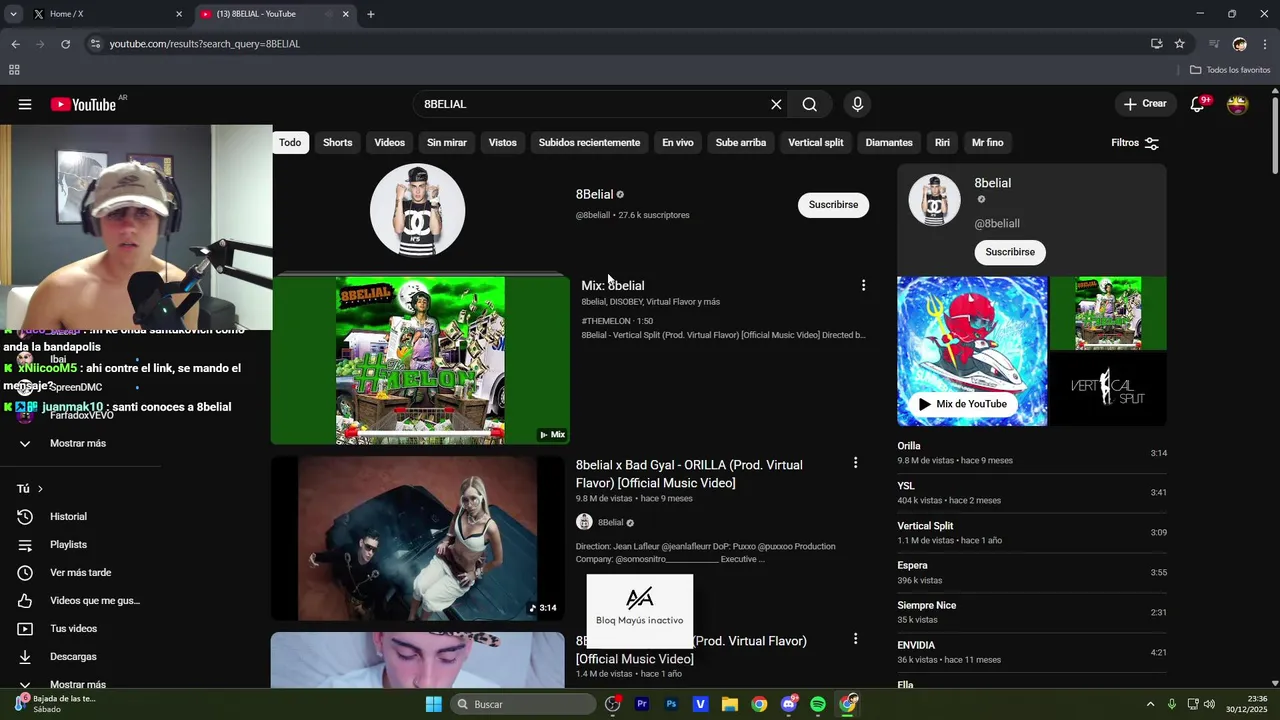Open the notifications bell
This screenshot has height=720, width=1280.
[1197, 104]
